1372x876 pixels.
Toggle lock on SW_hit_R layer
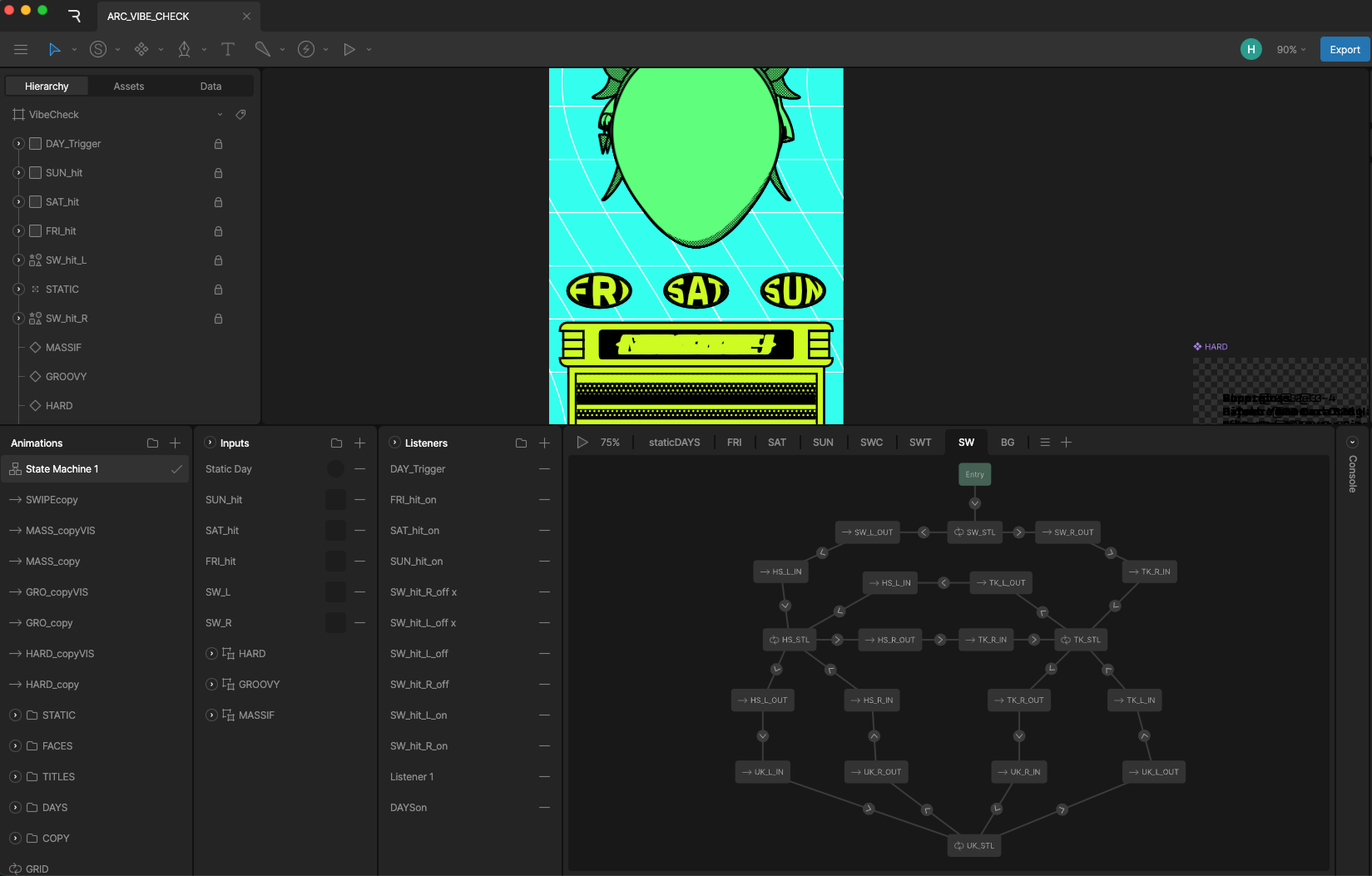click(218, 319)
